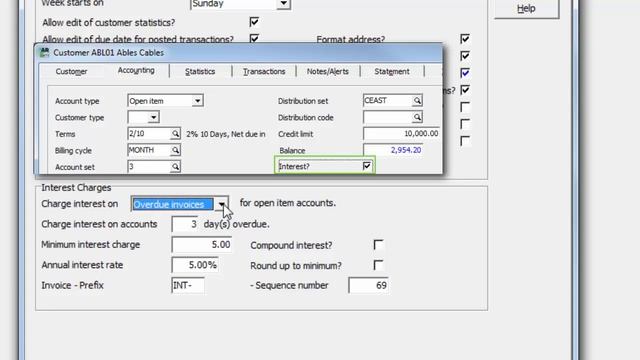Toggle the blue-checked checkbox beside Statement tab
Screen dimensions: 640x360
(x=465, y=73)
